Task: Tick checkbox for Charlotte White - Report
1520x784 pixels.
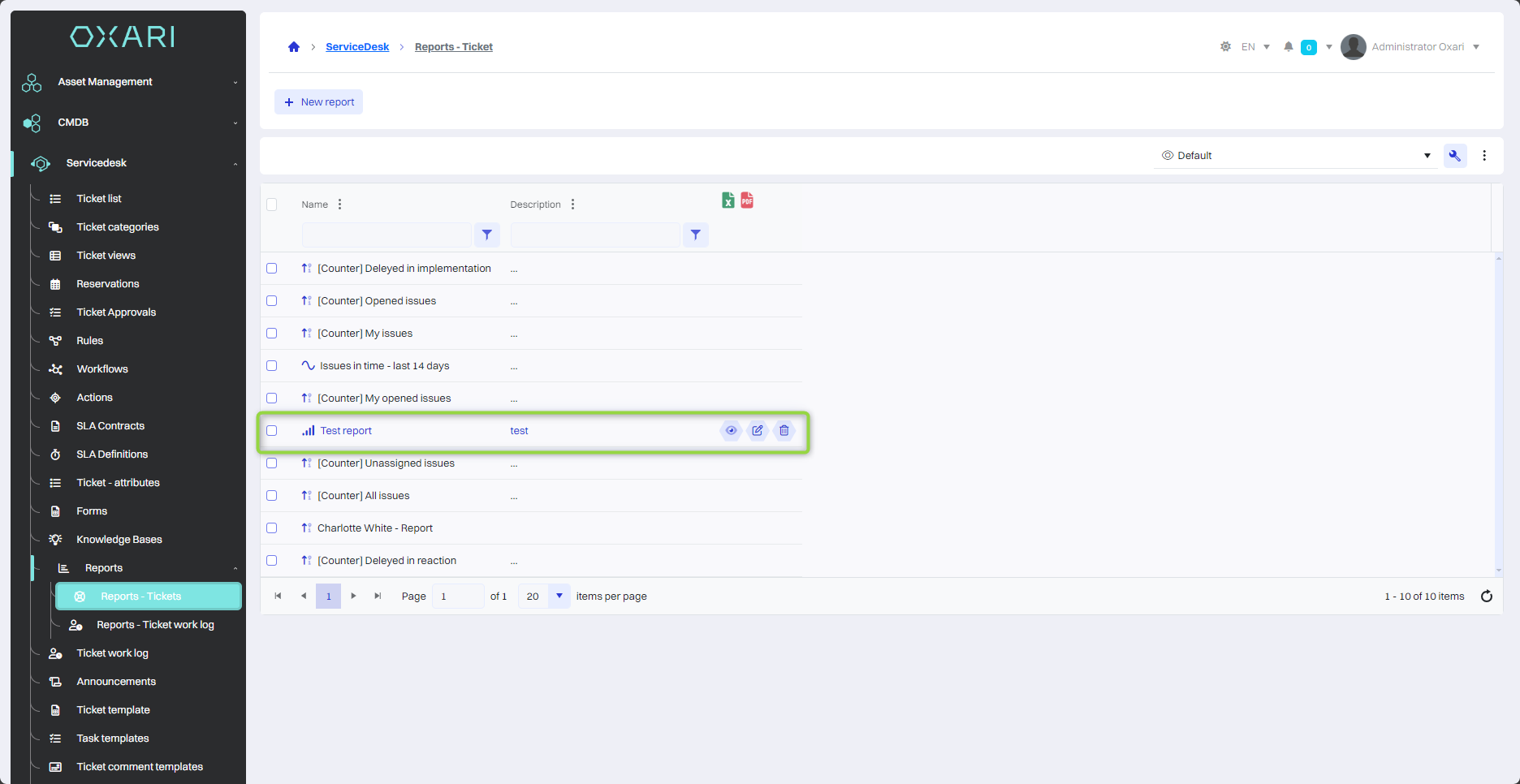Action: (x=272, y=528)
